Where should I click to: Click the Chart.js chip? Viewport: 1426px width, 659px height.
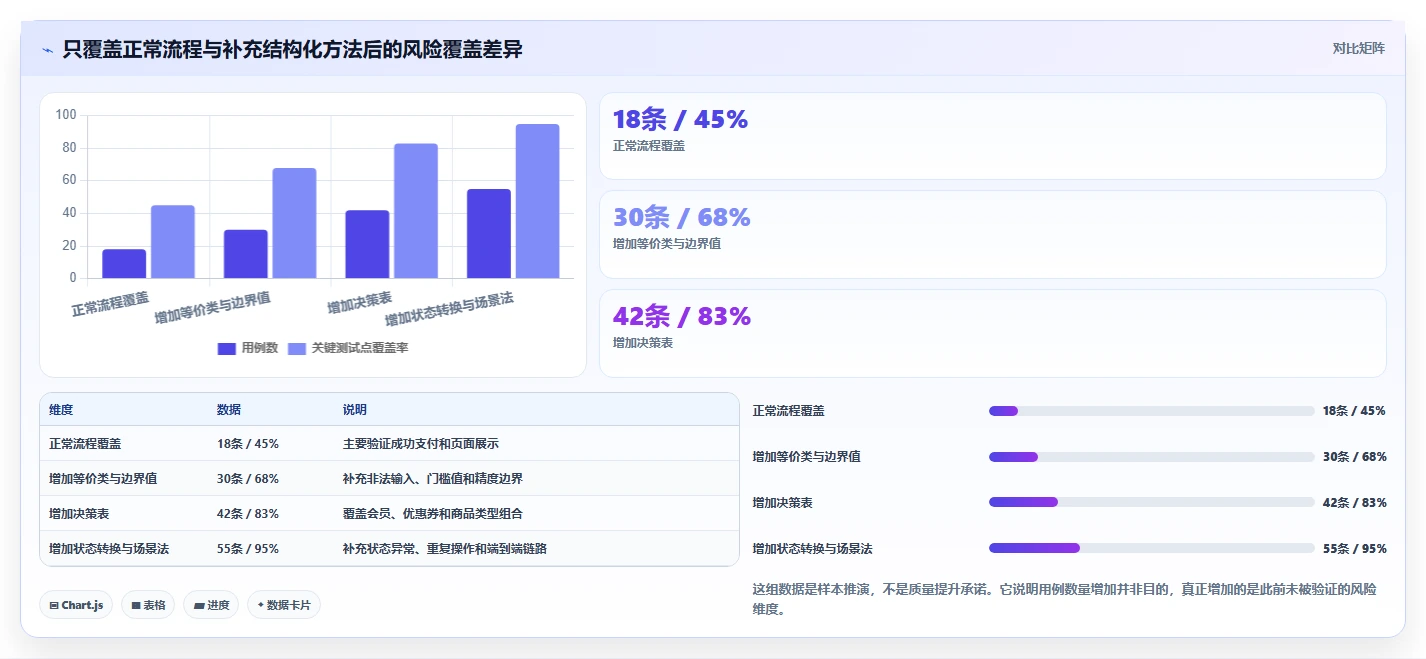(x=76, y=605)
